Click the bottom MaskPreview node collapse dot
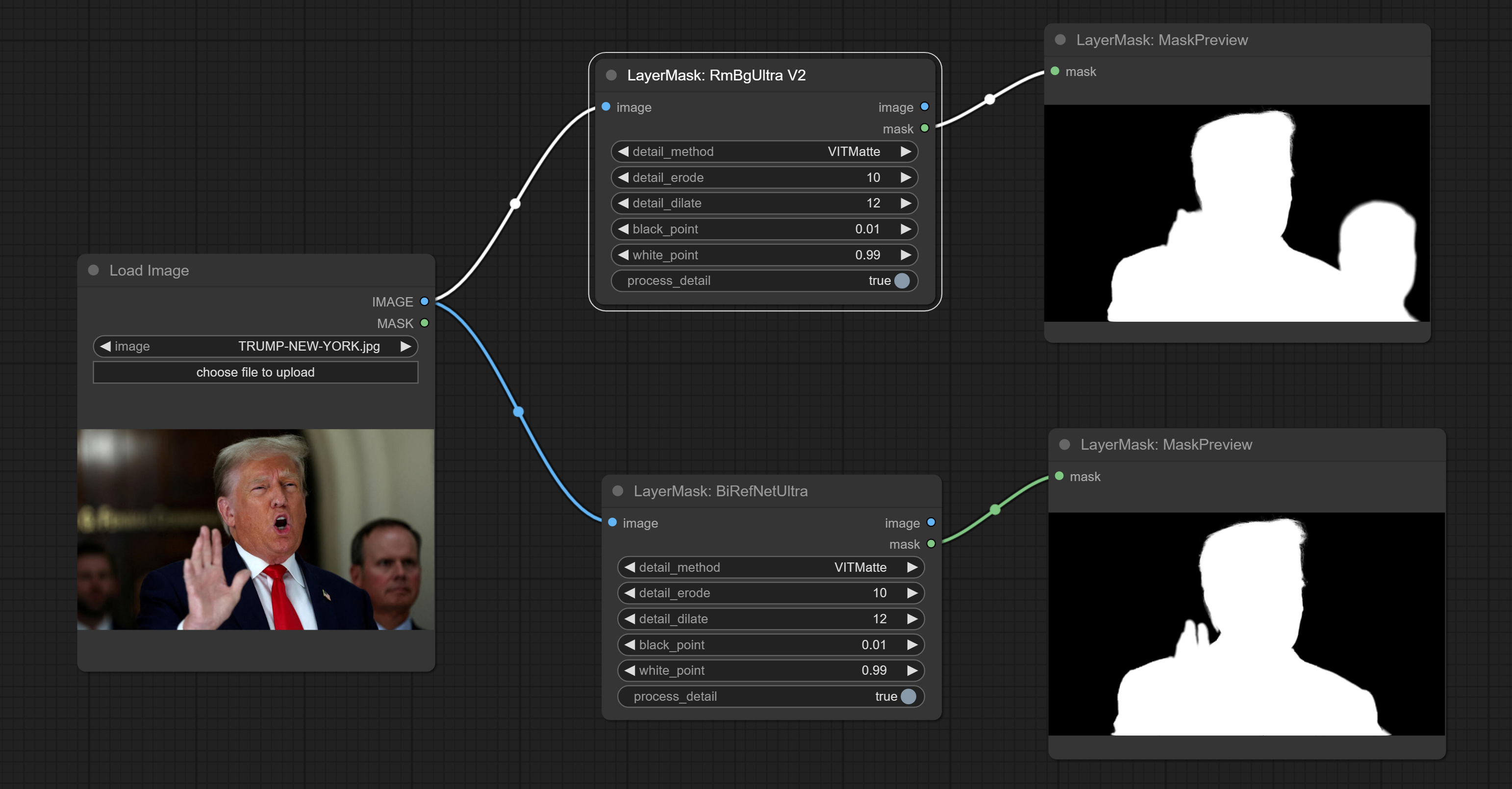 click(x=1064, y=444)
